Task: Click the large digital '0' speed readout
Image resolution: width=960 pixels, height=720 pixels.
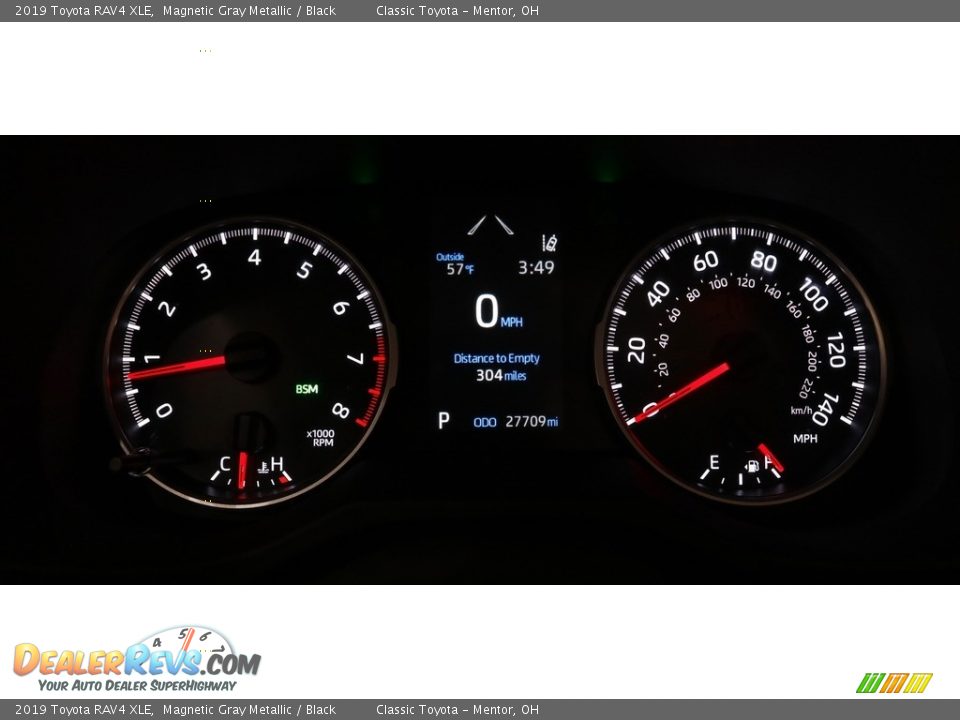Action: click(487, 311)
